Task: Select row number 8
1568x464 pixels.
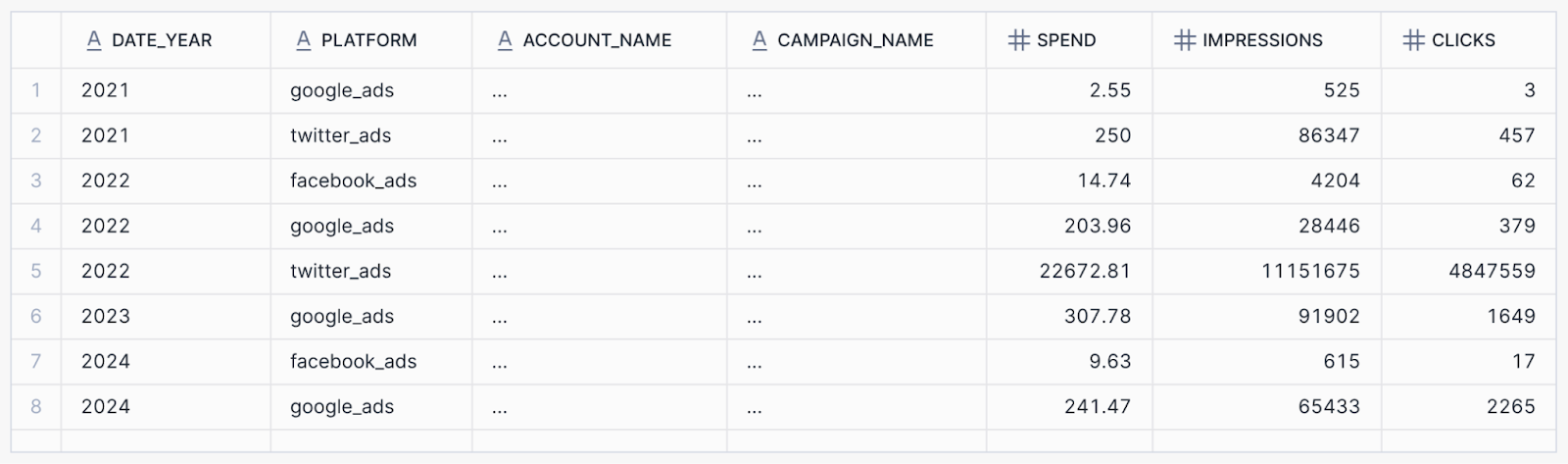Action: tap(36, 406)
